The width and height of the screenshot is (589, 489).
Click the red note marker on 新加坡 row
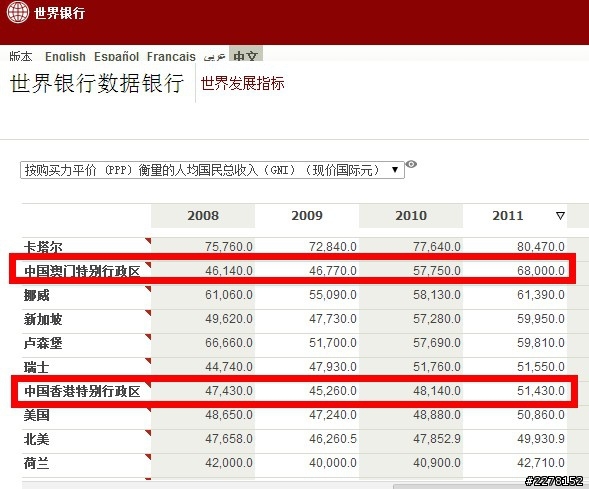coord(148,313)
